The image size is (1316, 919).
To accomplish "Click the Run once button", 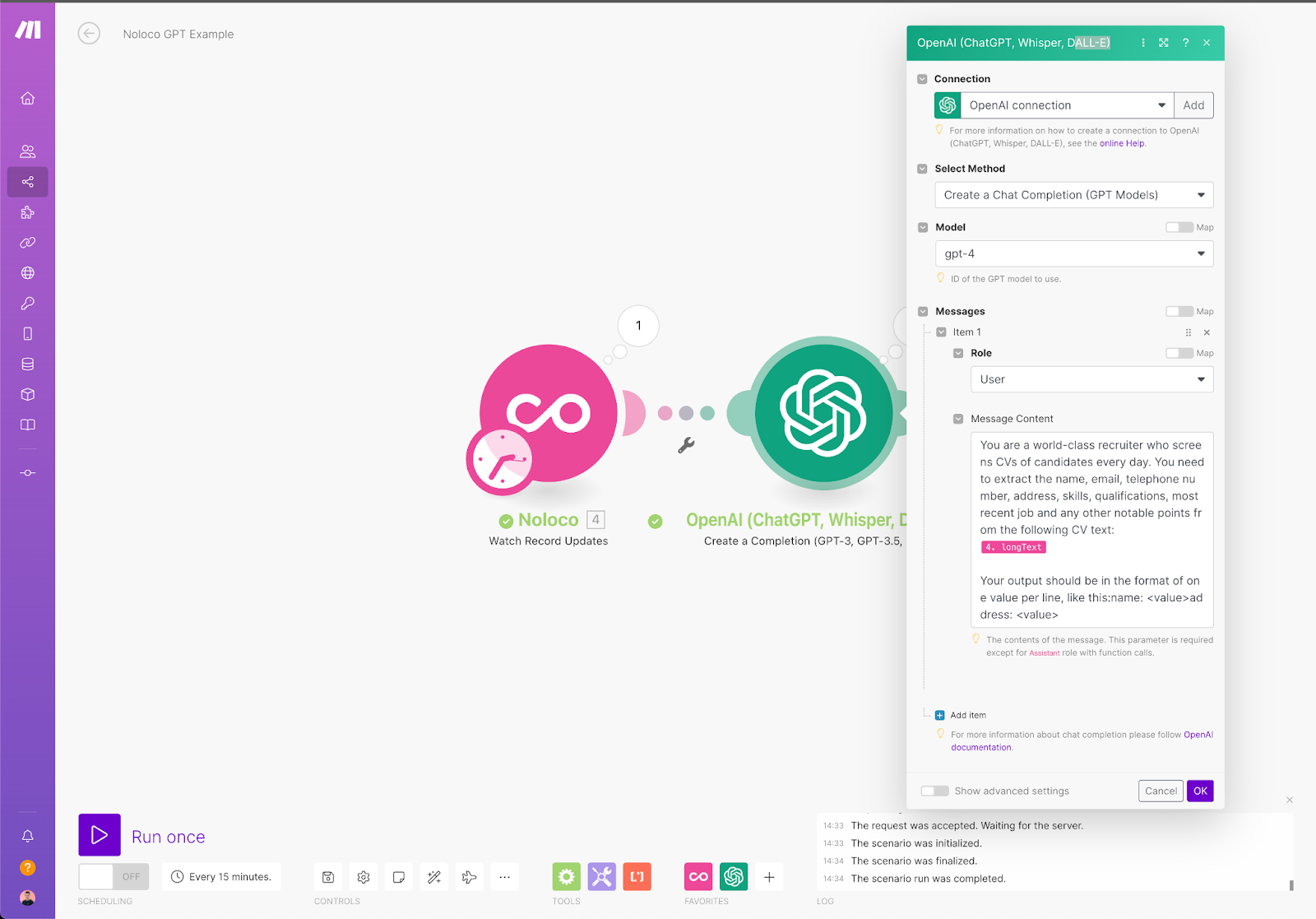I will 99,835.
